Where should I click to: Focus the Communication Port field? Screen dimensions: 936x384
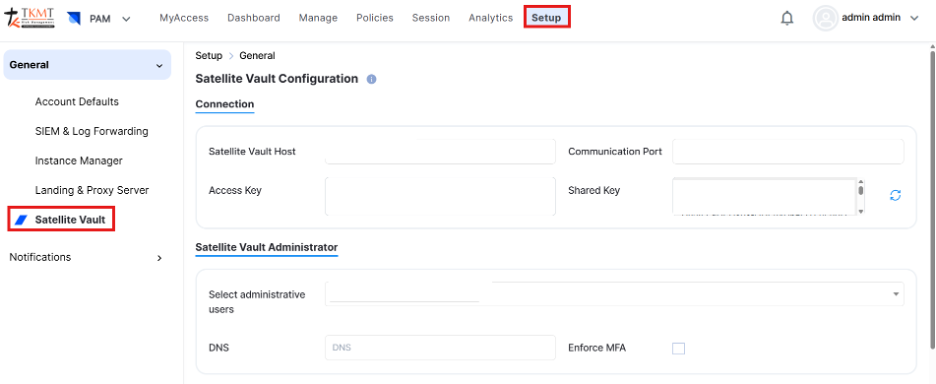[x=788, y=152]
